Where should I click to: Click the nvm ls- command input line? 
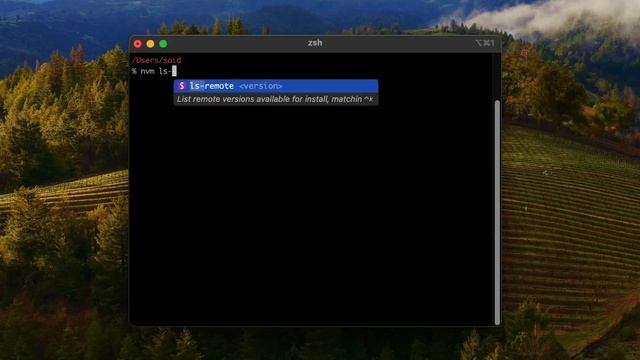click(154, 71)
